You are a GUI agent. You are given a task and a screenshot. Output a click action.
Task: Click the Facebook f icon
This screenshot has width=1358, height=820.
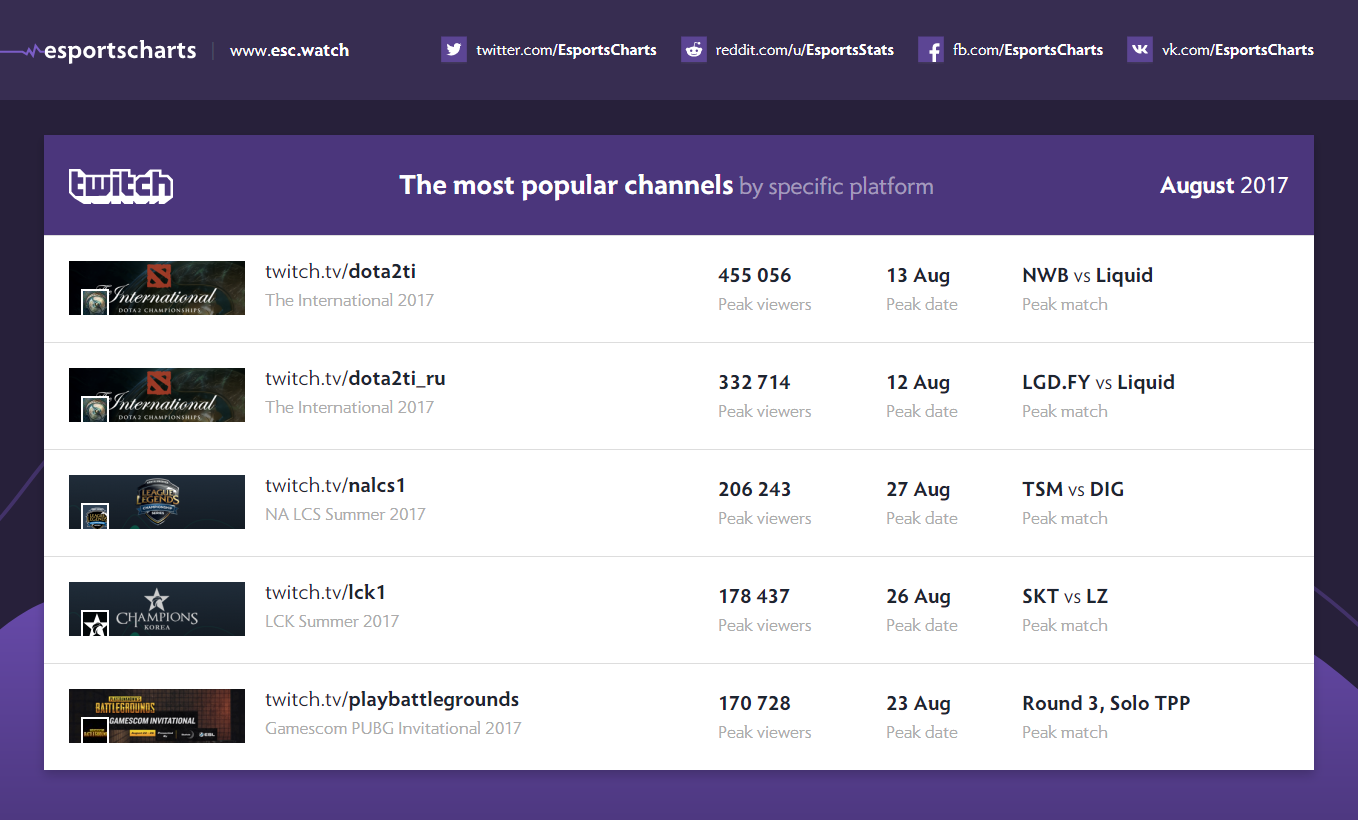(x=931, y=49)
